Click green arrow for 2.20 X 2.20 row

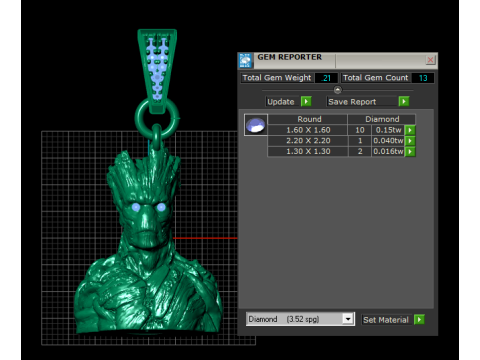pos(410,141)
